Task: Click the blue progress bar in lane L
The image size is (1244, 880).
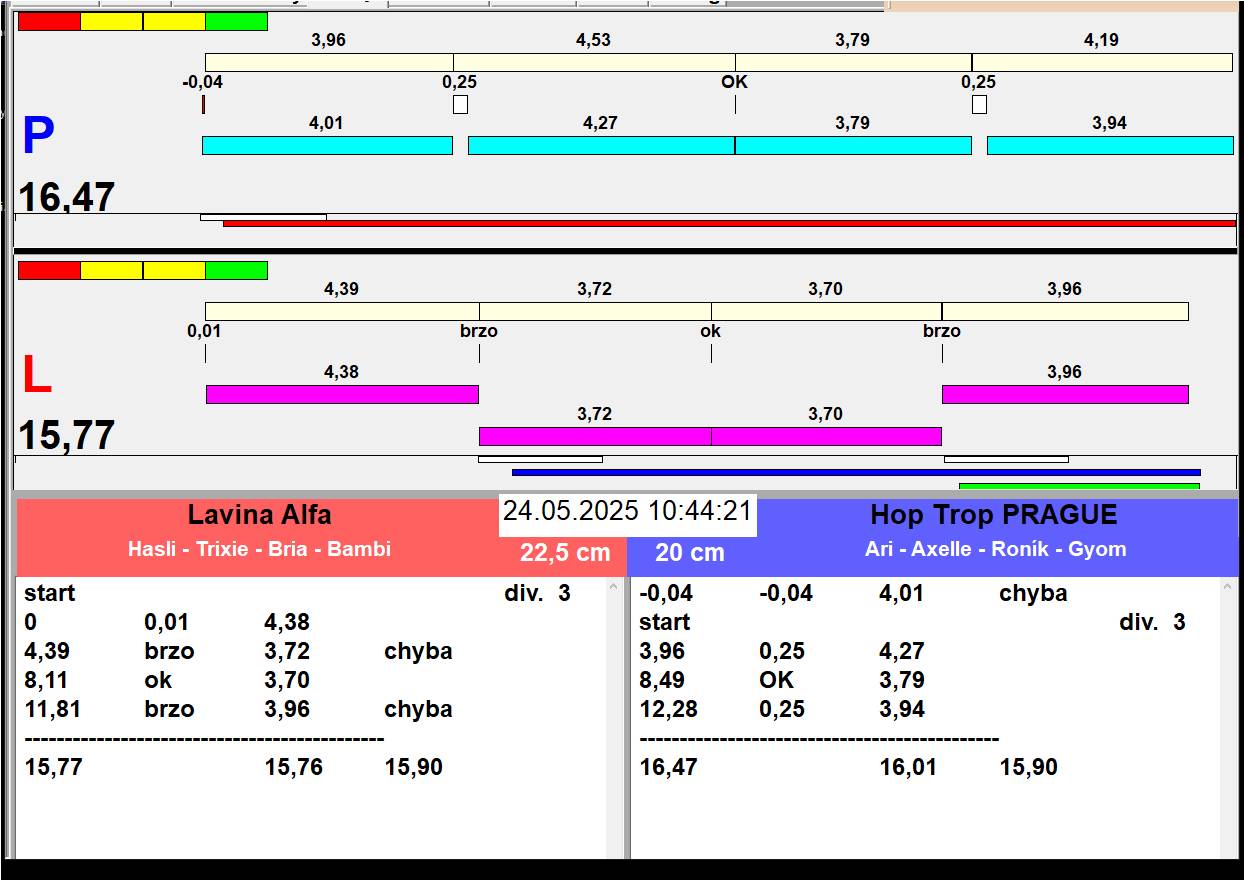Action: click(856, 472)
